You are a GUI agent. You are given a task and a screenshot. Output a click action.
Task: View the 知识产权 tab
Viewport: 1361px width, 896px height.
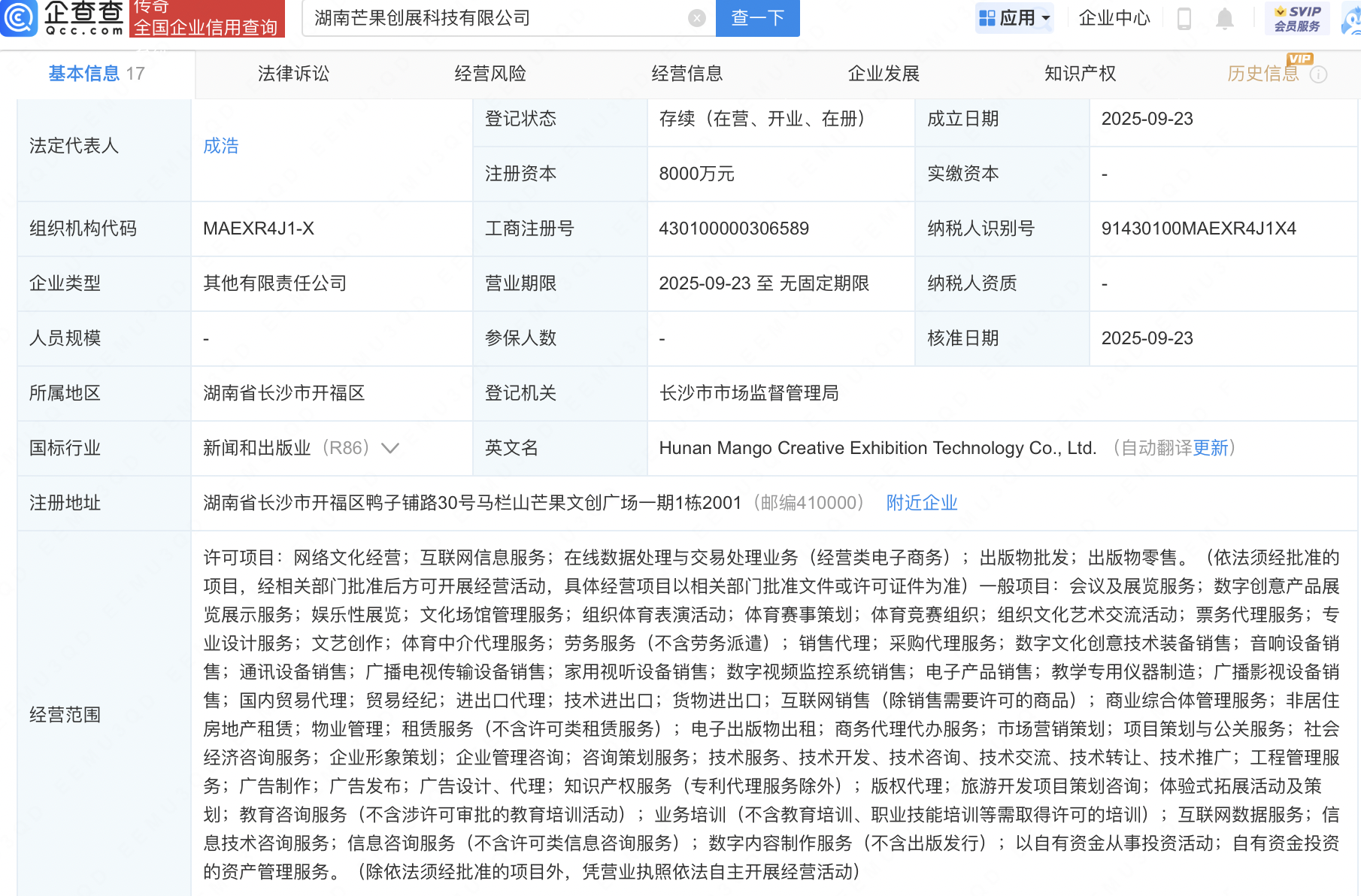click(x=1080, y=74)
